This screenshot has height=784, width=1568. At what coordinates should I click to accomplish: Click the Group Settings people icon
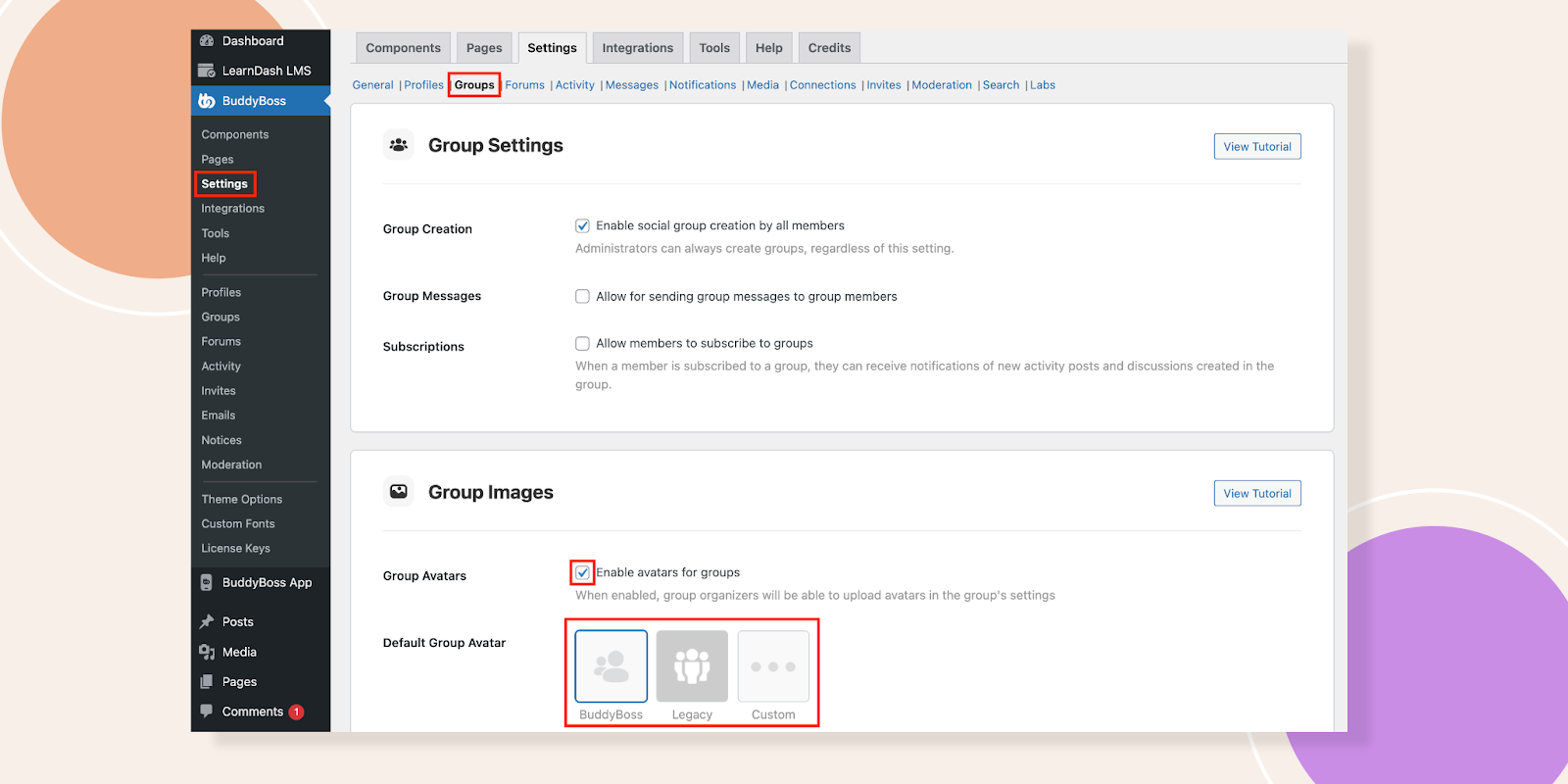pos(399,145)
